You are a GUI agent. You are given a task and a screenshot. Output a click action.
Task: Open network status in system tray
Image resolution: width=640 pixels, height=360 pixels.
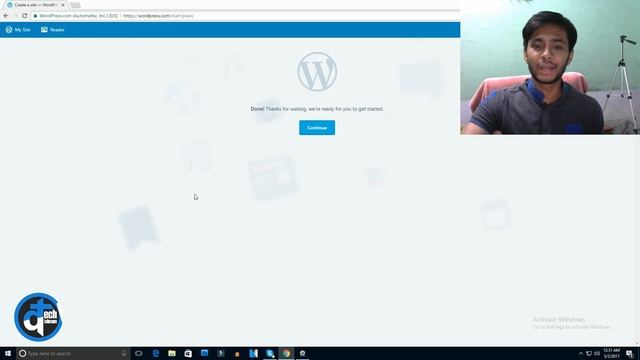[589, 353]
